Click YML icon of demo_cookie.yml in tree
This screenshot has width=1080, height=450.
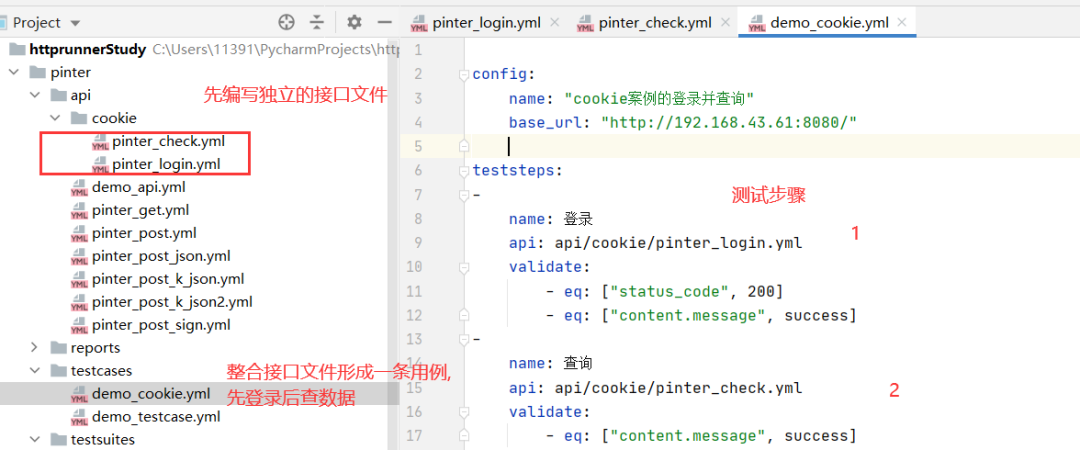pyautogui.click(x=79, y=394)
